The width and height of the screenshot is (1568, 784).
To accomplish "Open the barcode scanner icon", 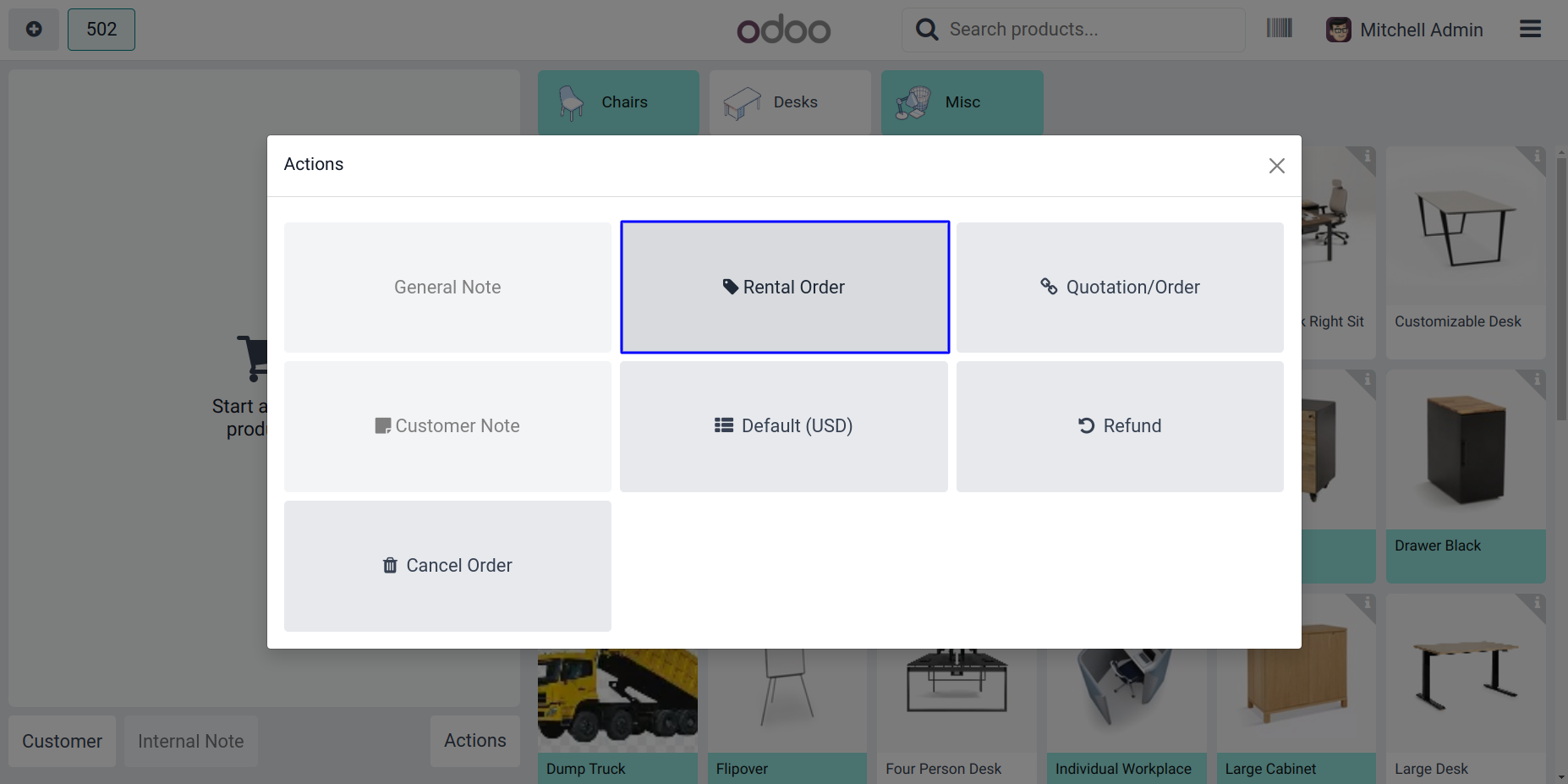I will [x=1279, y=29].
